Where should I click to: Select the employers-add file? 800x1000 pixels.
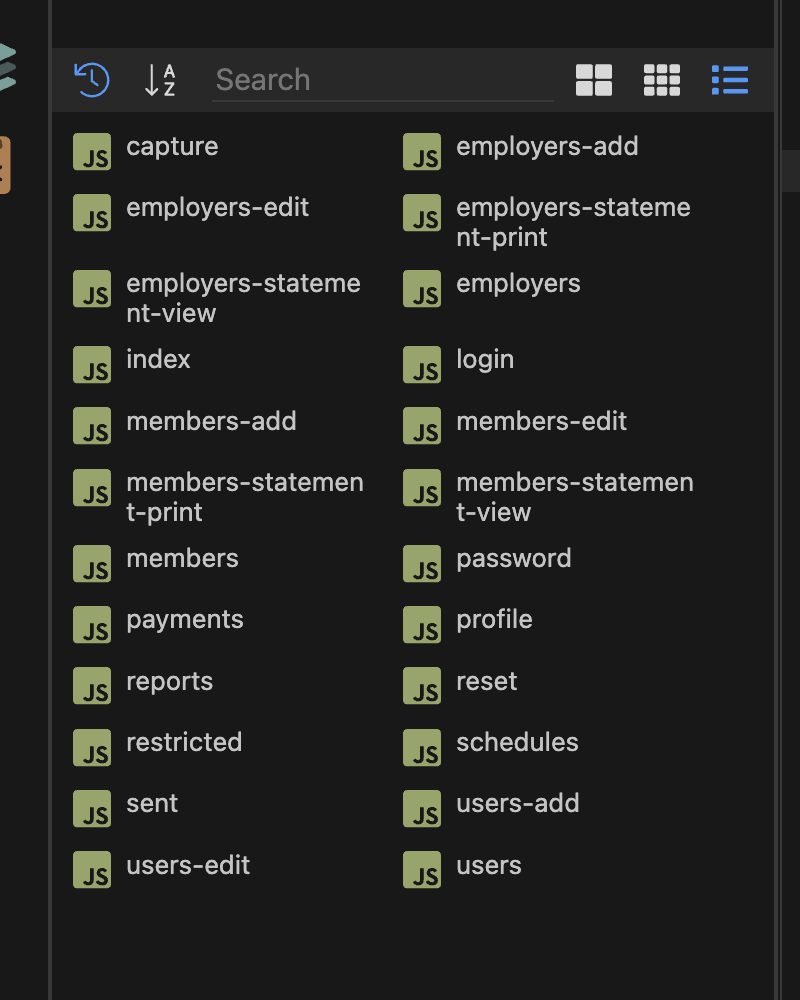[x=548, y=146]
